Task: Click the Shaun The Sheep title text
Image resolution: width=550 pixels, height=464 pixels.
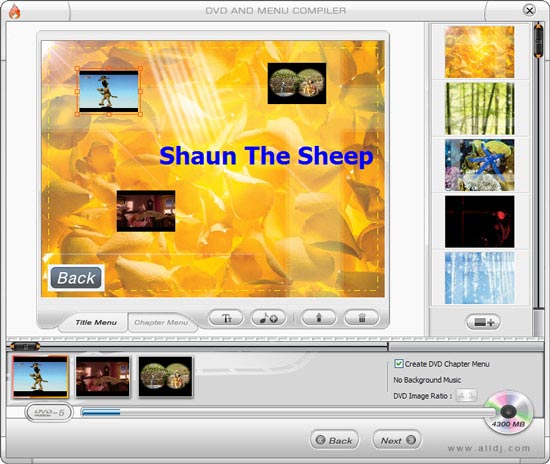Action: pyautogui.click(x=266, y=156)
